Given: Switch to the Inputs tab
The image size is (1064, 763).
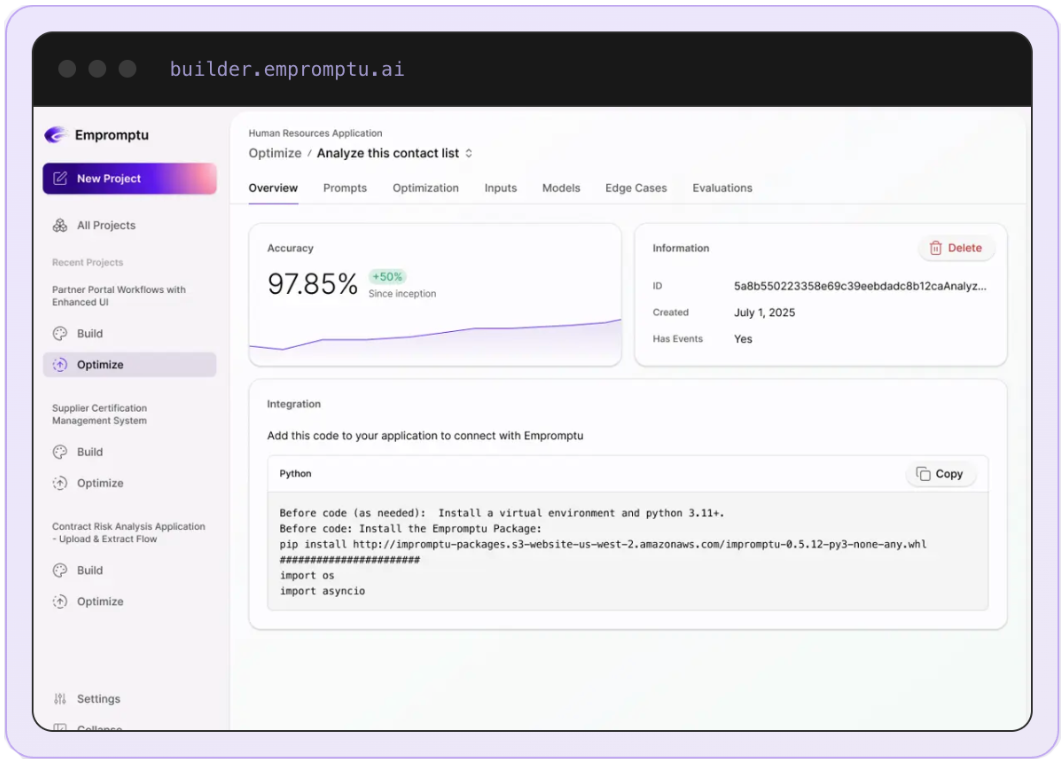Looking at the screenshot, I should coord(501,188).
